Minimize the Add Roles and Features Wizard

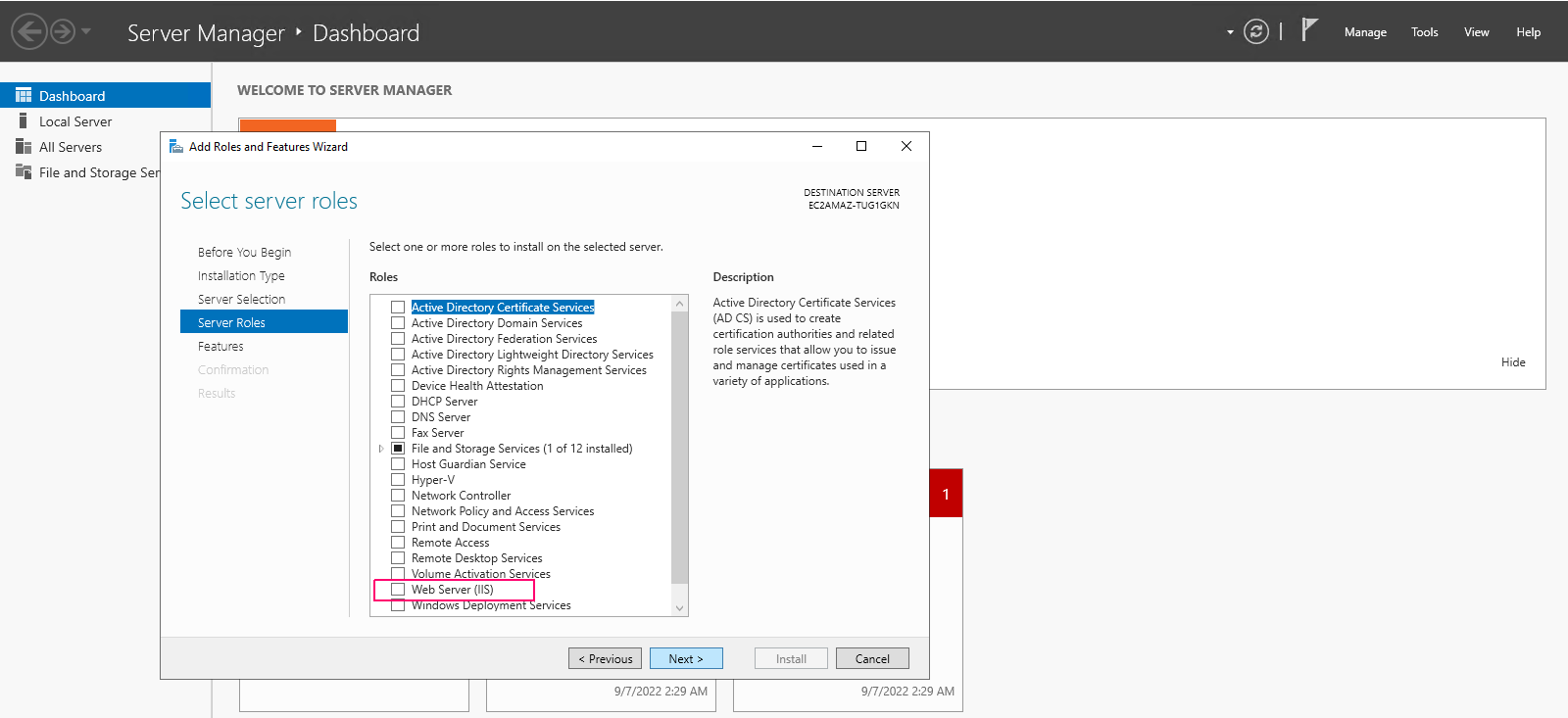817,146
